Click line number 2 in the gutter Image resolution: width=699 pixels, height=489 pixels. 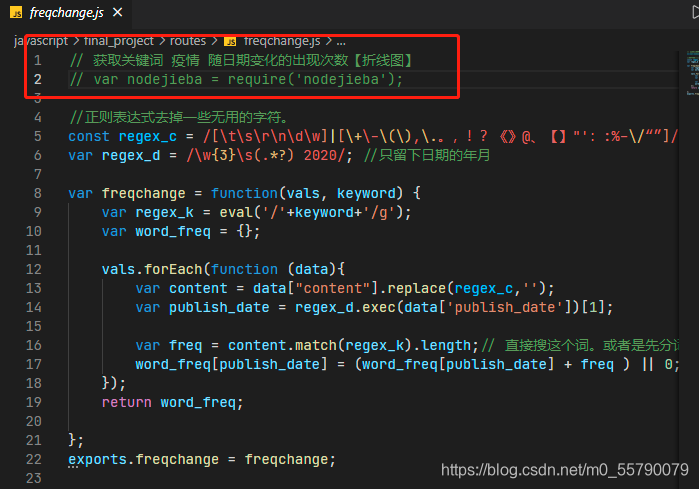37,79
